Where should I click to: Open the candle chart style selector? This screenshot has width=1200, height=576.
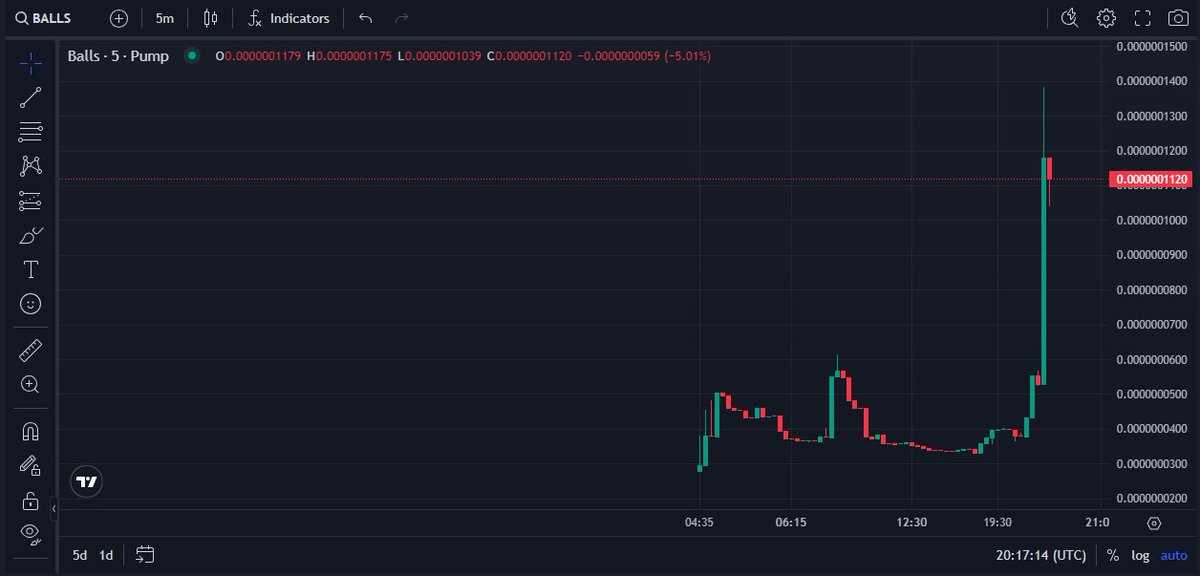210,17
